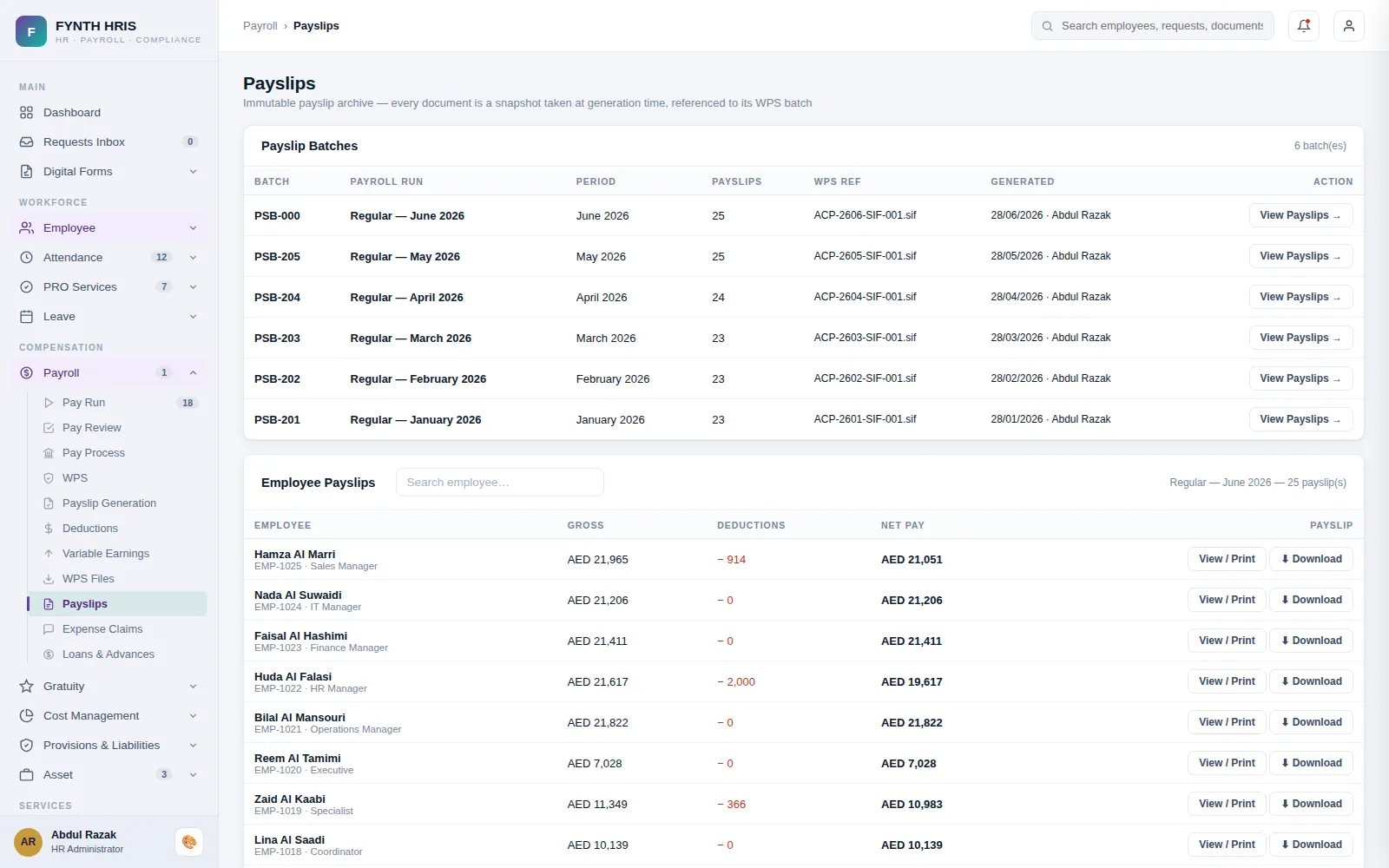Click the Provisions & Liabilities shield icon
The width and height of the screenshot is (1389, 868).
[x=27, y=746]
